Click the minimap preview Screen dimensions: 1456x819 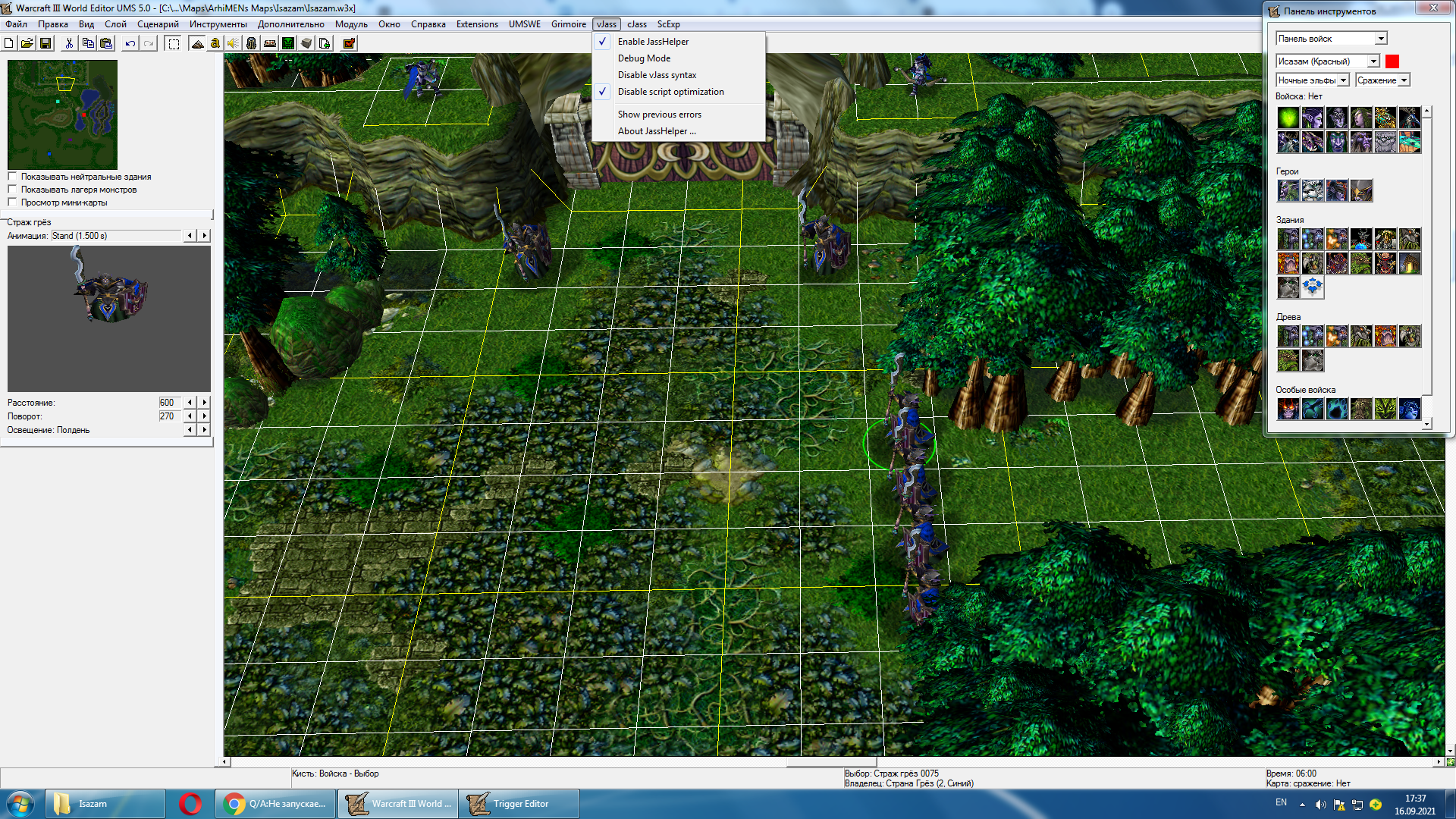(x=62, y=115)
